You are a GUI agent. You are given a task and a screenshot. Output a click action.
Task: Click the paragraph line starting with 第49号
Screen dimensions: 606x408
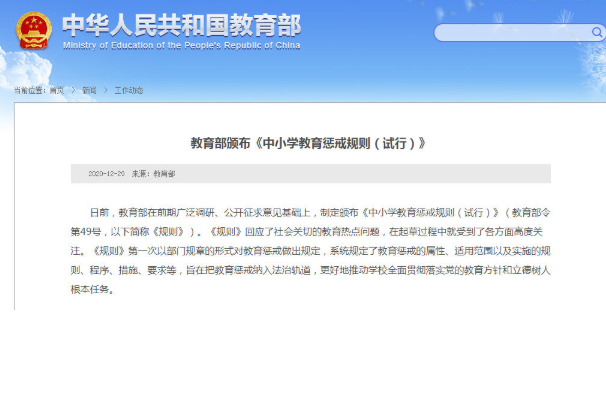coord(307,232)
